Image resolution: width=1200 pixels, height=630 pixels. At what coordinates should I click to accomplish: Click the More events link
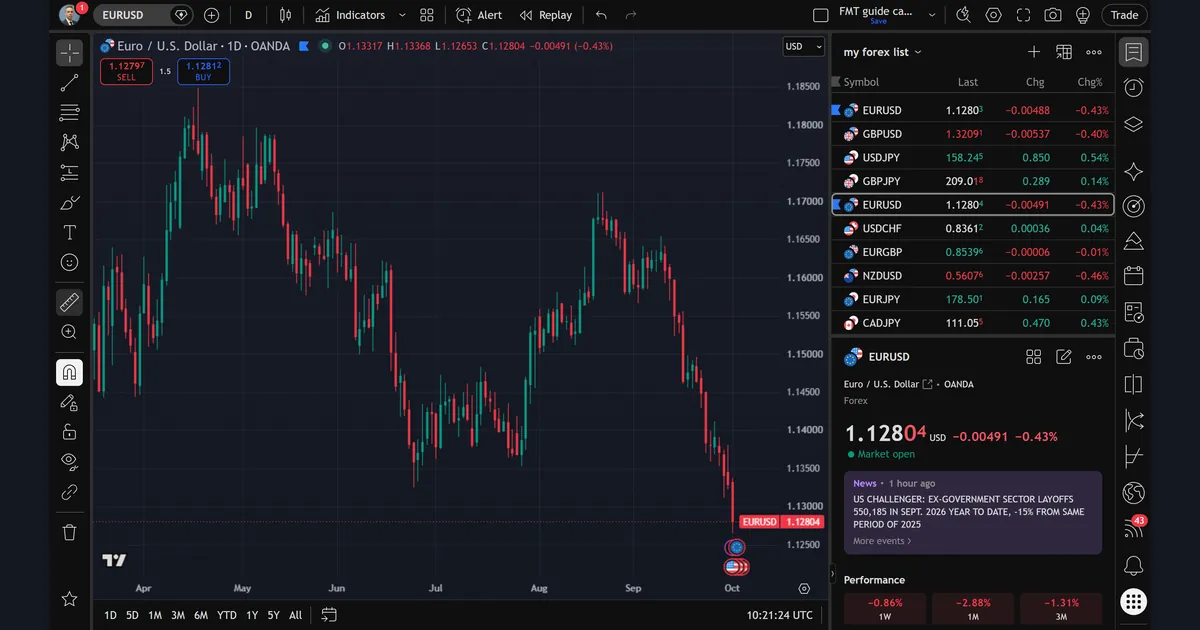pyautogui.click(x=882, y=541)
